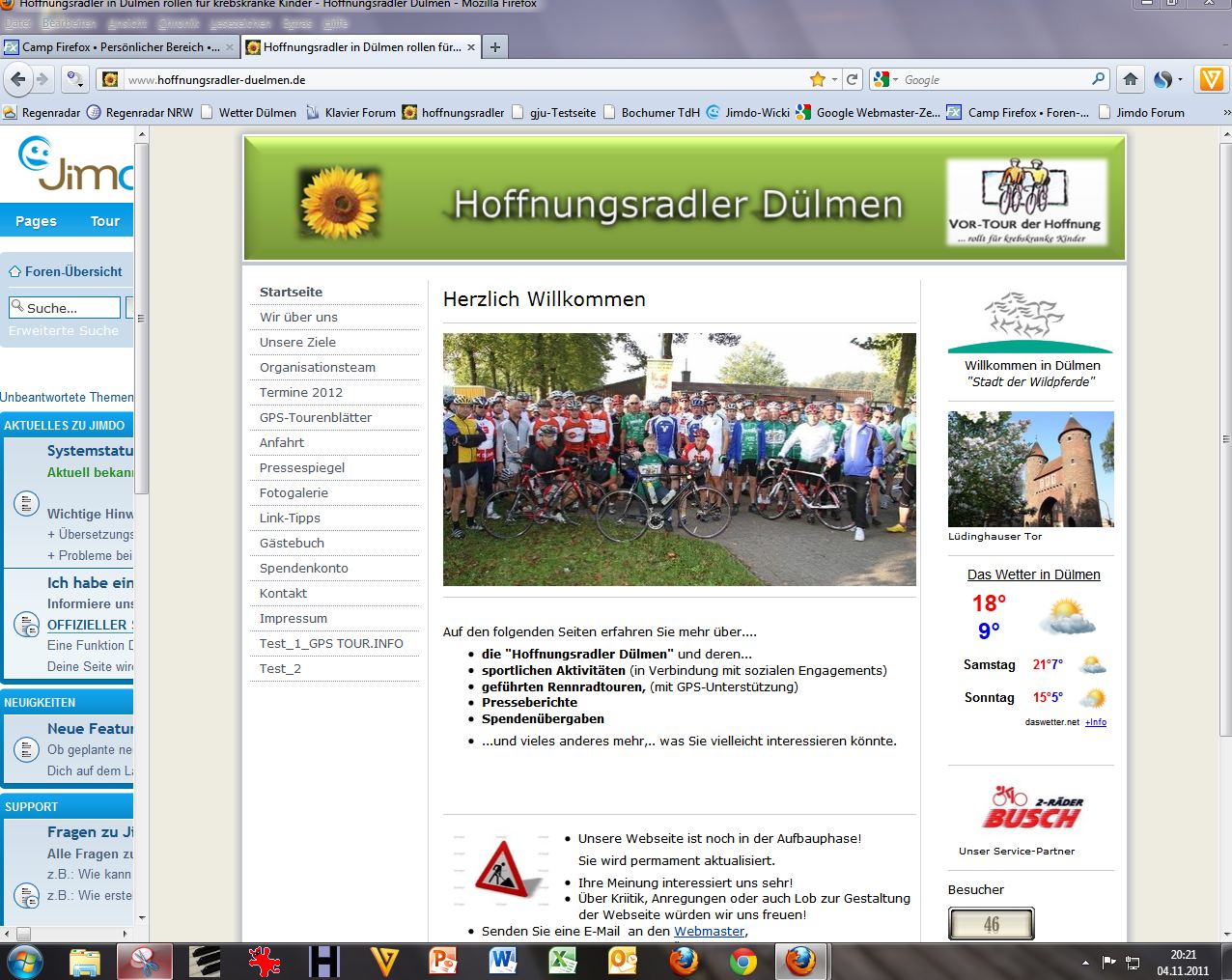Open the Windows Start menu

(25, 962)
